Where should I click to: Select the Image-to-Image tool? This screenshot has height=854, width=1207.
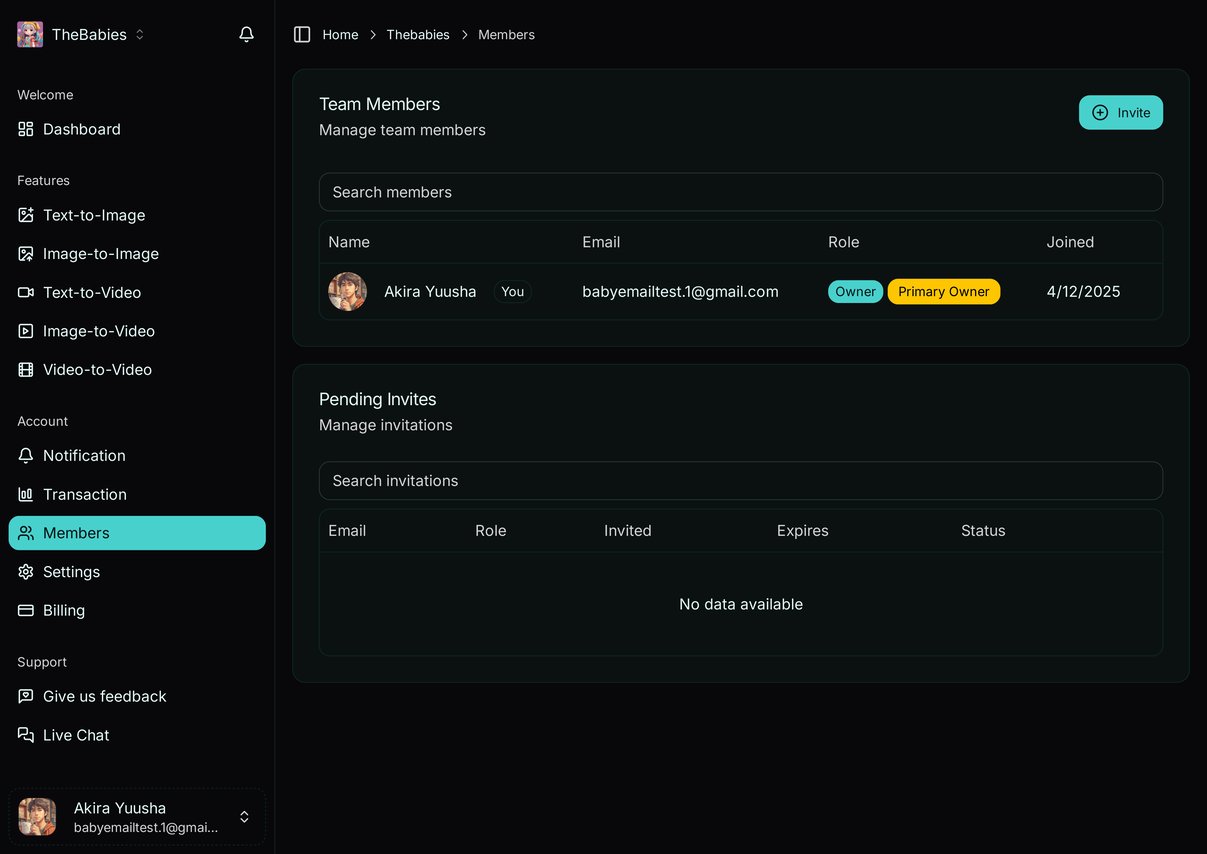pyautogui.click(x=100, y=253)
